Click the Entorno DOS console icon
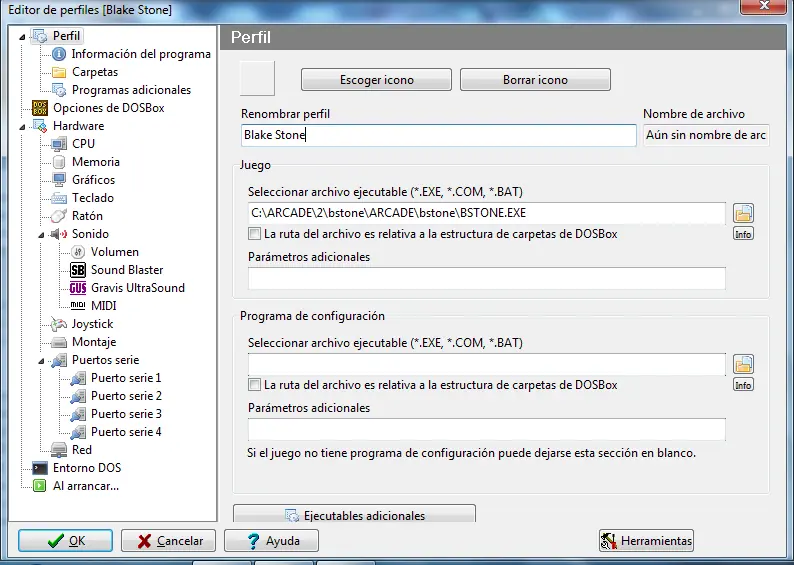The height and width of the screenshot is (565, 794). (x=40, y=468)
